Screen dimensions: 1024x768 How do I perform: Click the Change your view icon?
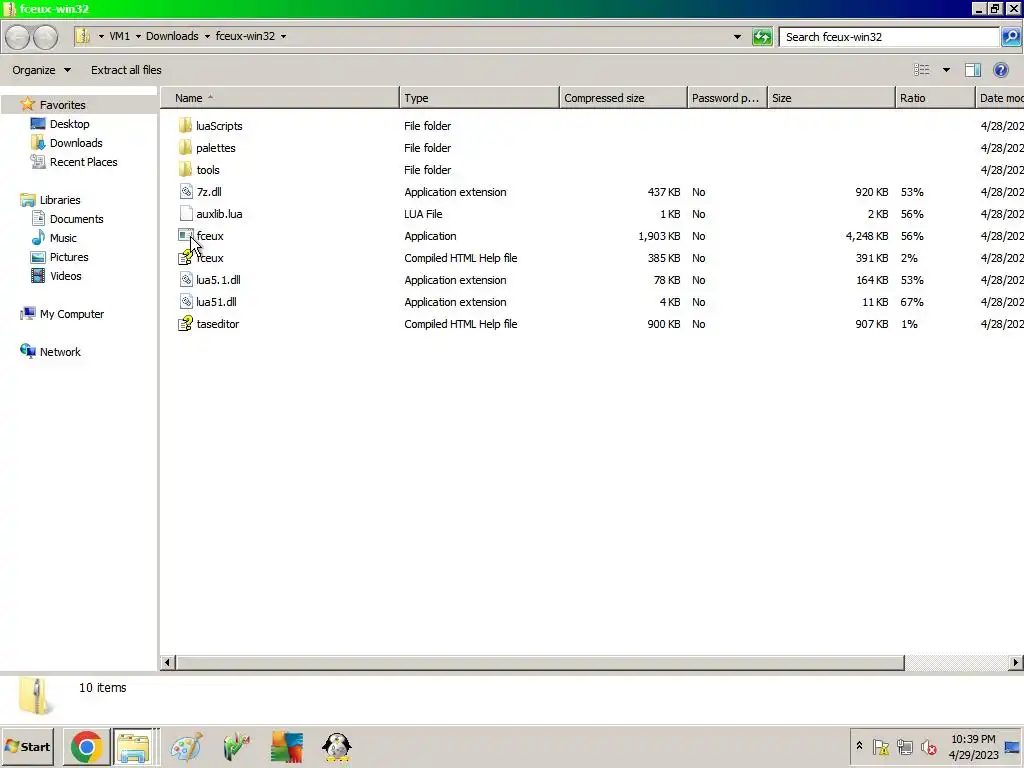[x=921, y=70]
